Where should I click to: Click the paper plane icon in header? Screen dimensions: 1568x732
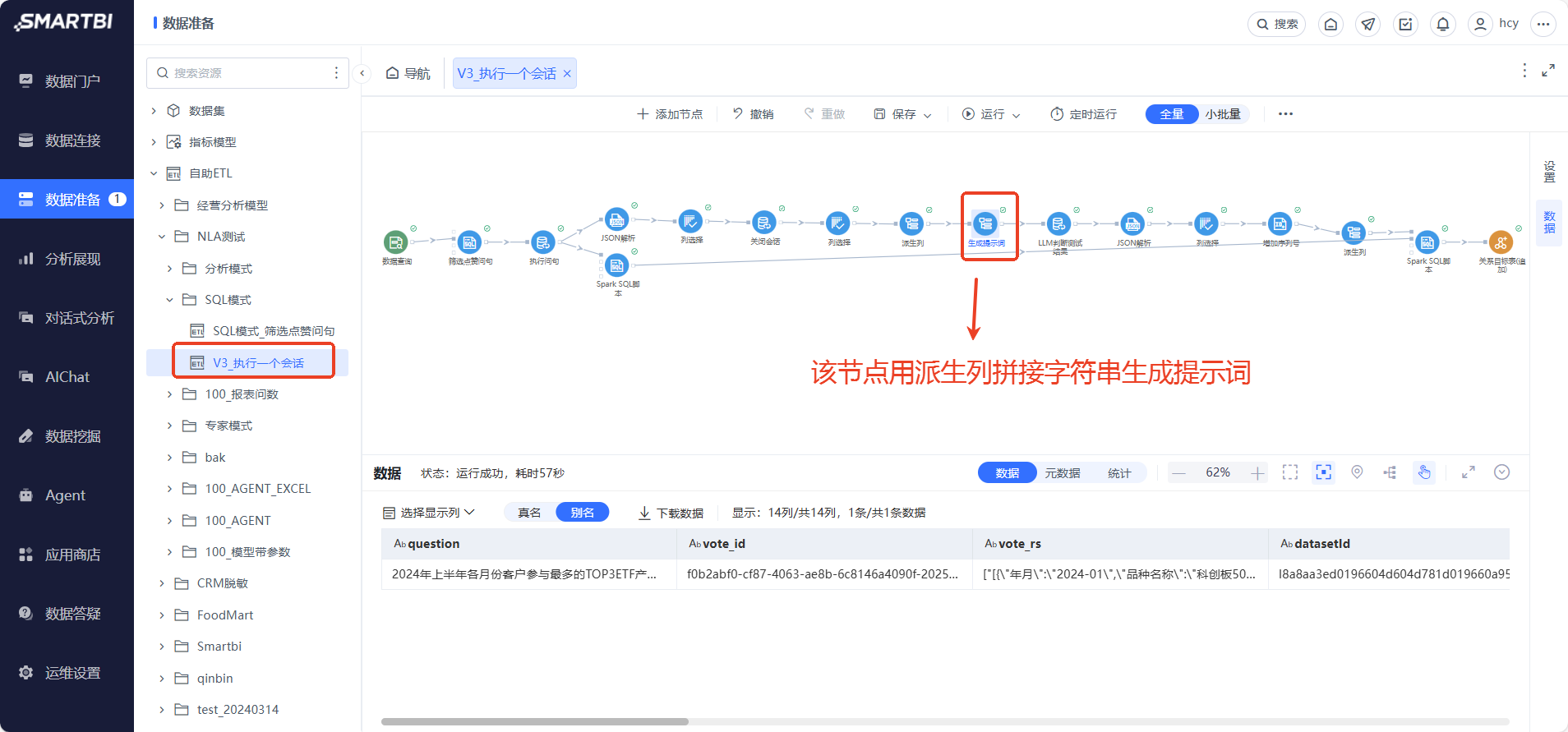(x=1368, y=24)
